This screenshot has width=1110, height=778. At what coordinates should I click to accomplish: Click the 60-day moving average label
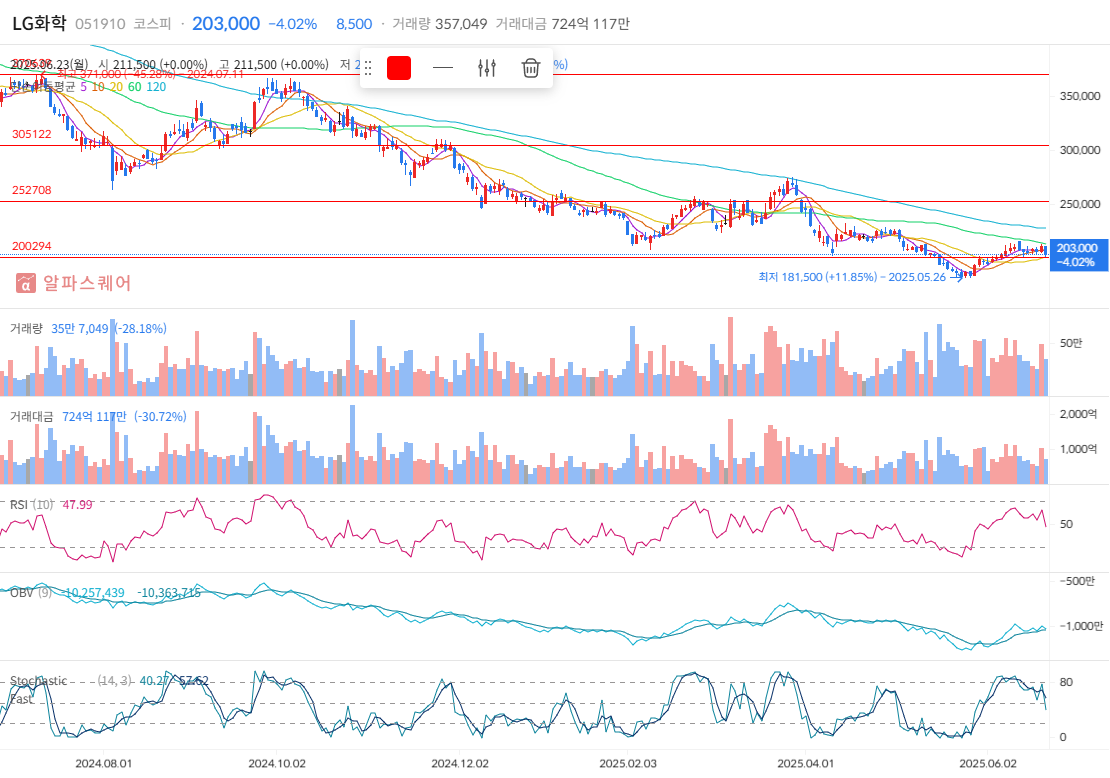(x=135, y=87)
